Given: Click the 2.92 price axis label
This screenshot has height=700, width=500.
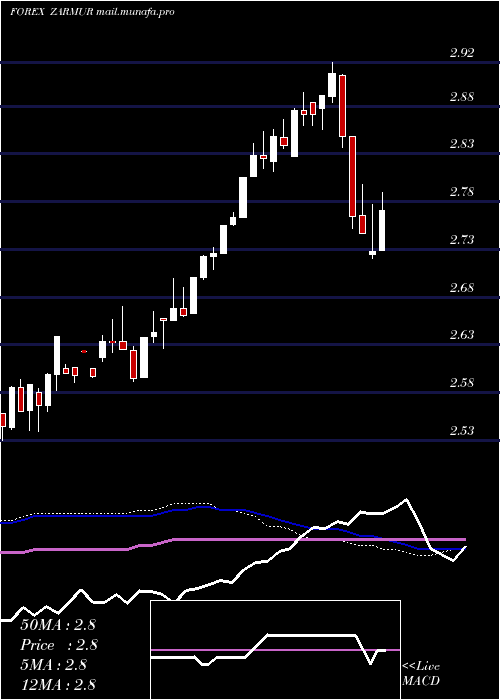Looking at the screenshot, I should click(x=462, y=53).
